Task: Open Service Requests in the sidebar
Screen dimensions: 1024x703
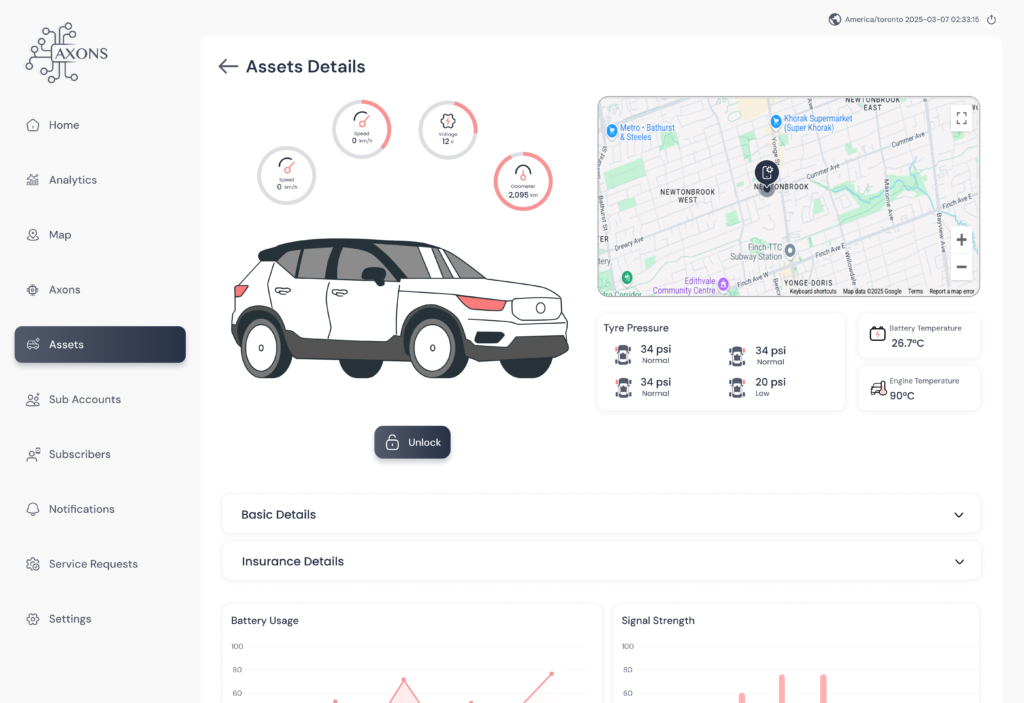Action: point(93,564)
